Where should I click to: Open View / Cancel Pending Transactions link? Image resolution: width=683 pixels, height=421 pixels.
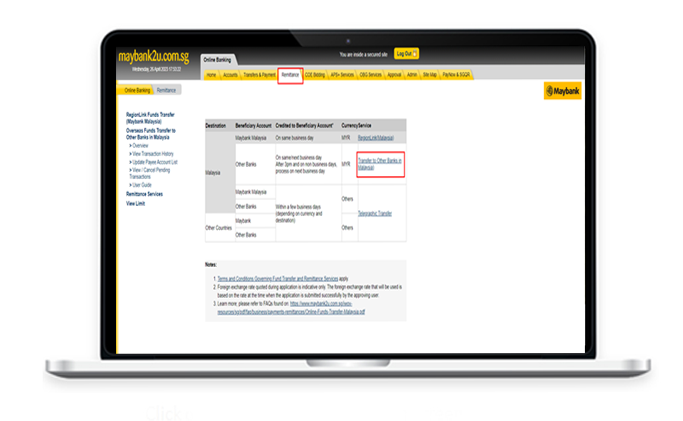click(149, 173)
